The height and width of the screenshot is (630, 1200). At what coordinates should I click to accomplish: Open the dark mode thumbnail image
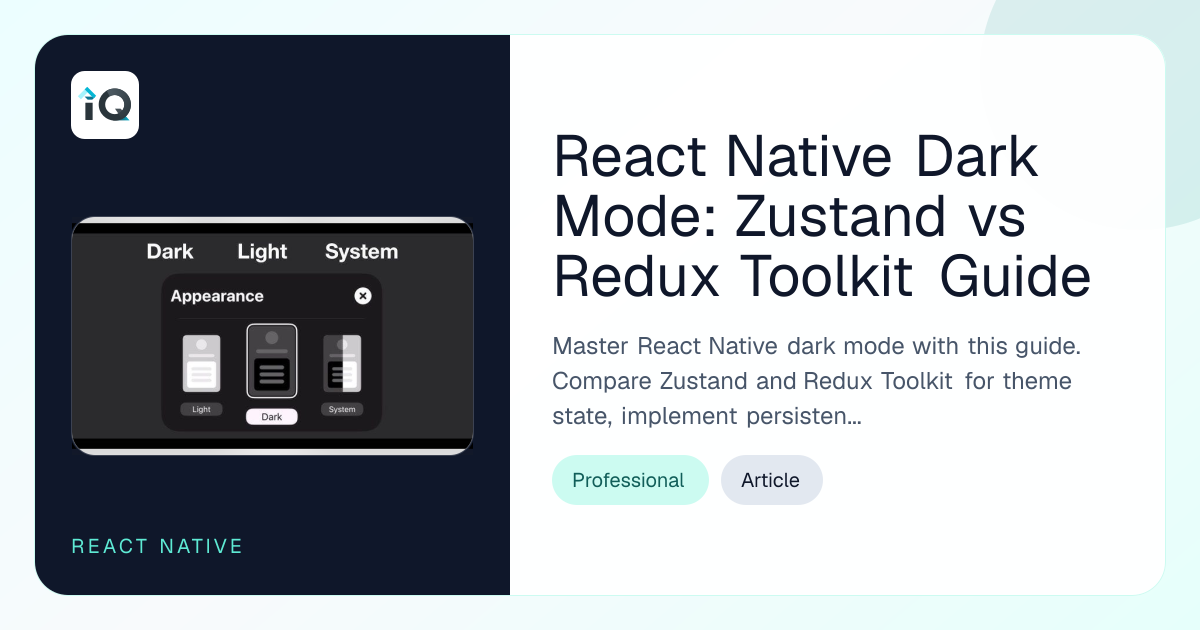(272, 336)
